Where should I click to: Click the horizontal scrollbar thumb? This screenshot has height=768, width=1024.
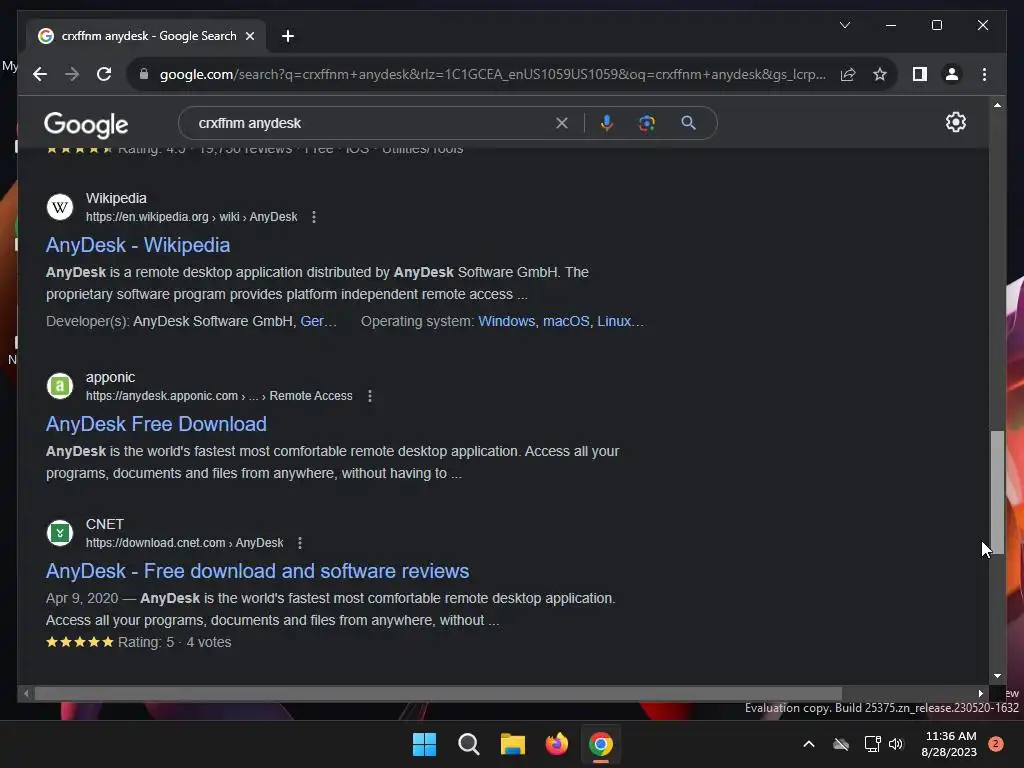coord(438,694)
